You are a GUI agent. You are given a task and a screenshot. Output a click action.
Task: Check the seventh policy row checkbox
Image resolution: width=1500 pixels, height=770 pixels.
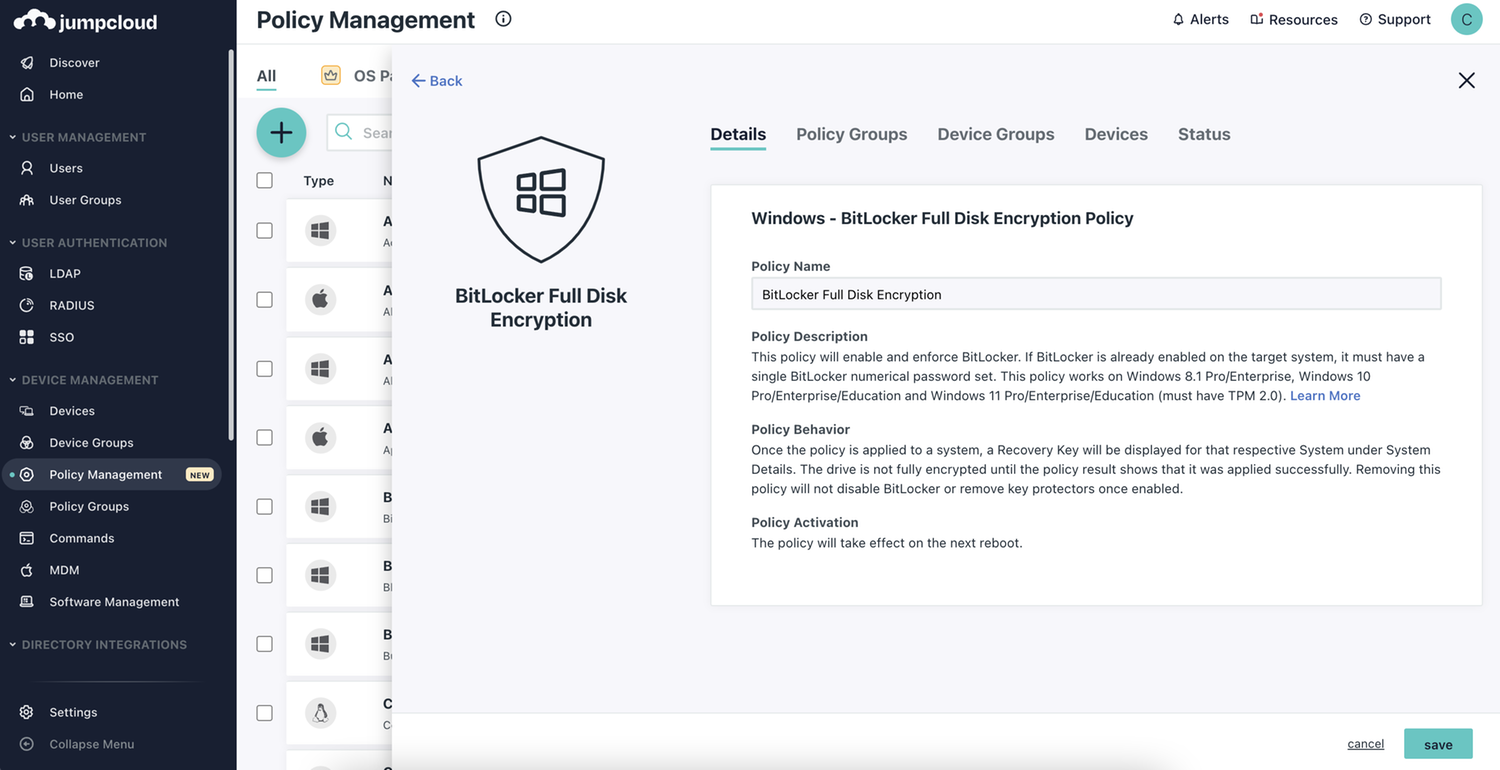[x=264, y=644]
